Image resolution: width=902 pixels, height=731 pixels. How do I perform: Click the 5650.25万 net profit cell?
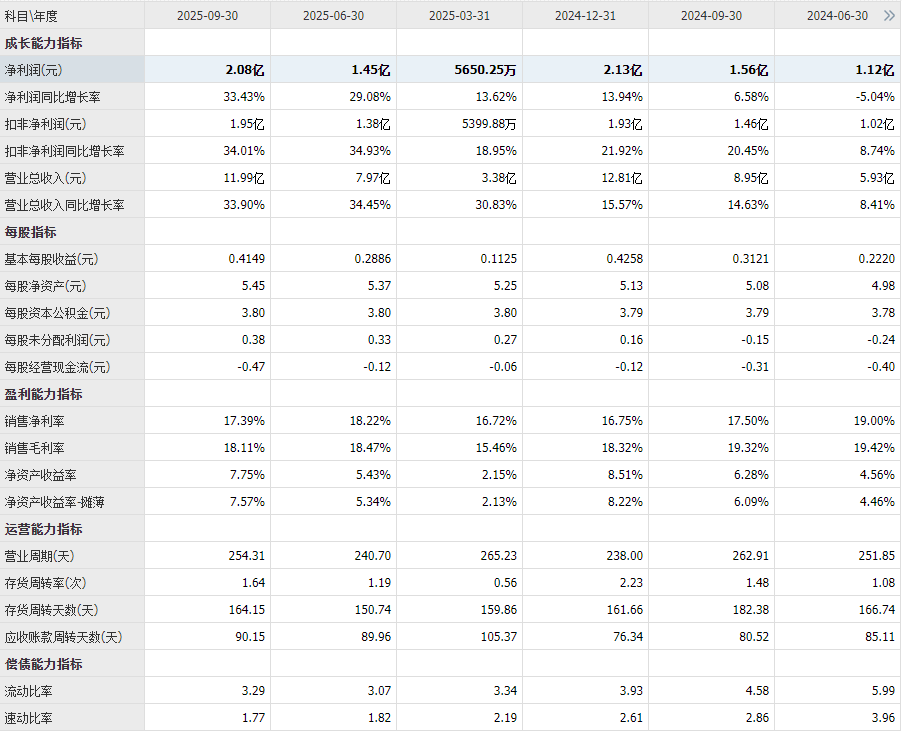click(484, 70)
